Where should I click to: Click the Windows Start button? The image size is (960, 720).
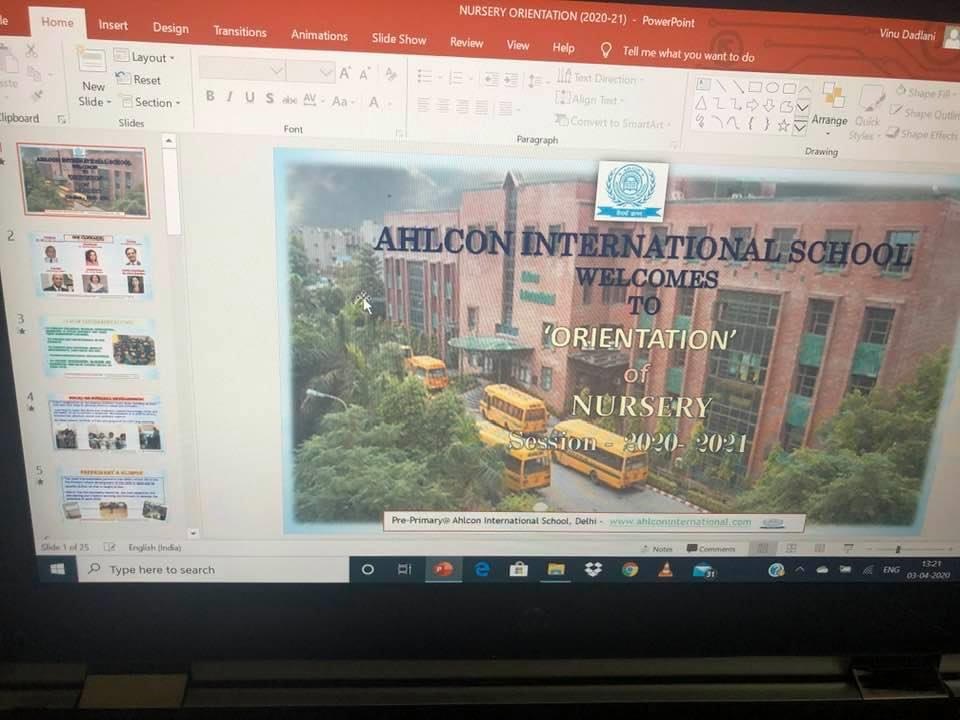(58, 569)
